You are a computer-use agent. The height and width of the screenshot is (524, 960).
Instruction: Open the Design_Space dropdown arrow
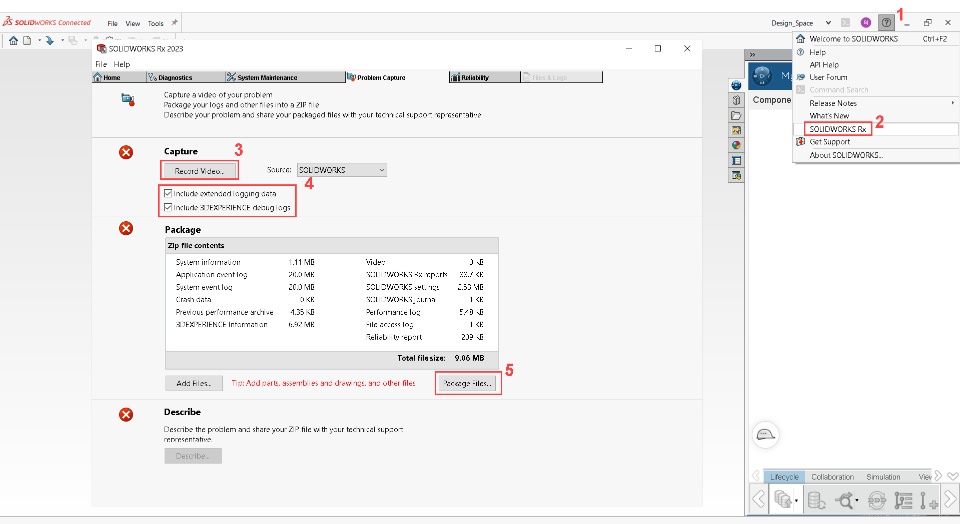[x=828, y=23]
